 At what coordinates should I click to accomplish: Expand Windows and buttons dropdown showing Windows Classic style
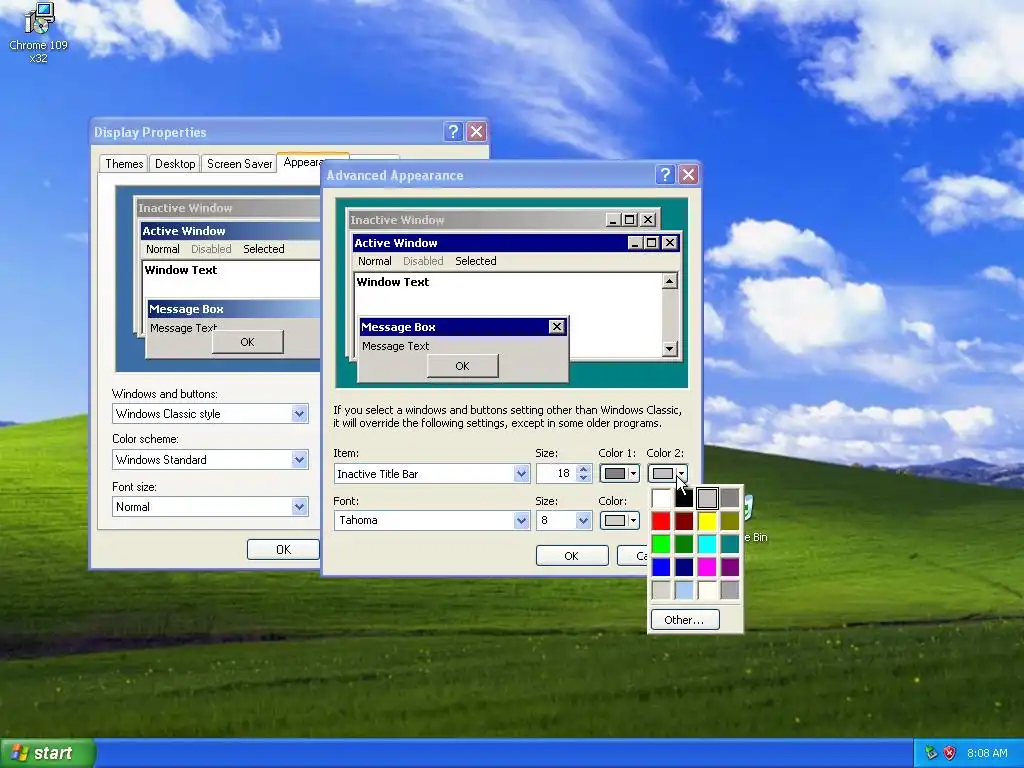[x=299, y=413]
